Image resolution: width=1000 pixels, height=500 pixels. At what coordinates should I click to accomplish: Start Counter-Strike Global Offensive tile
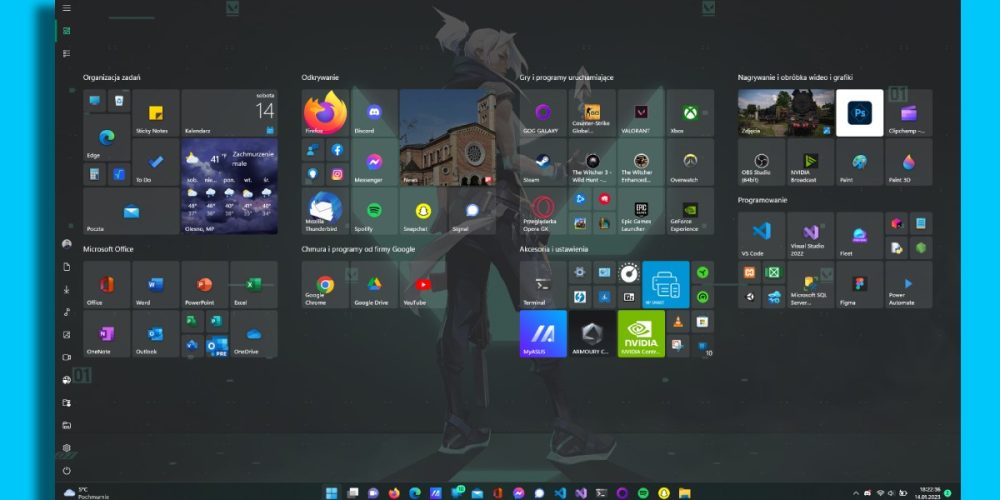click(592, 113)
